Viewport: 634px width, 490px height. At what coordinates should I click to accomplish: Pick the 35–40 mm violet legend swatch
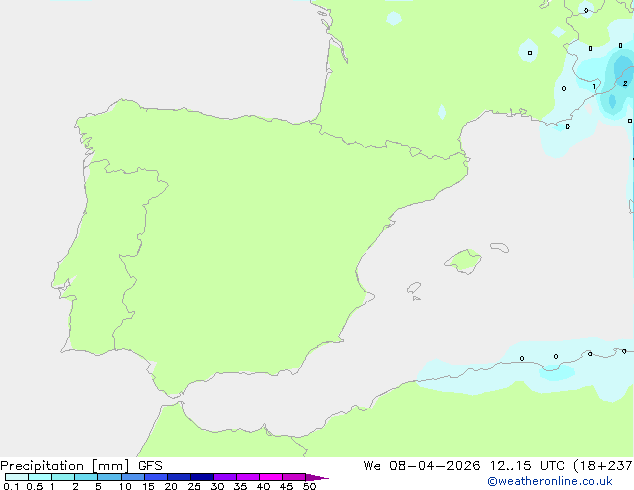248,477
